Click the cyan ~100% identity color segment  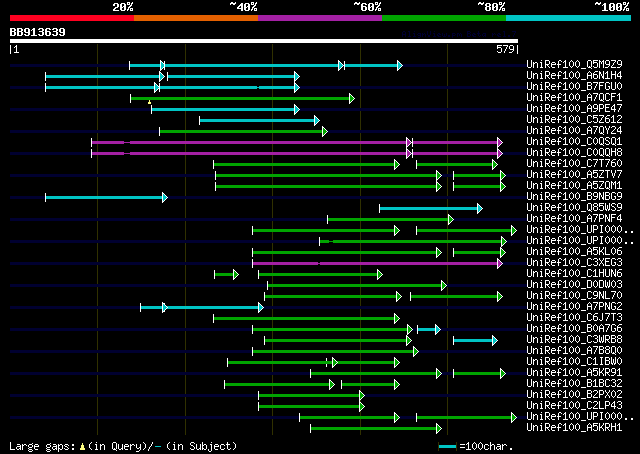point(569,18)
